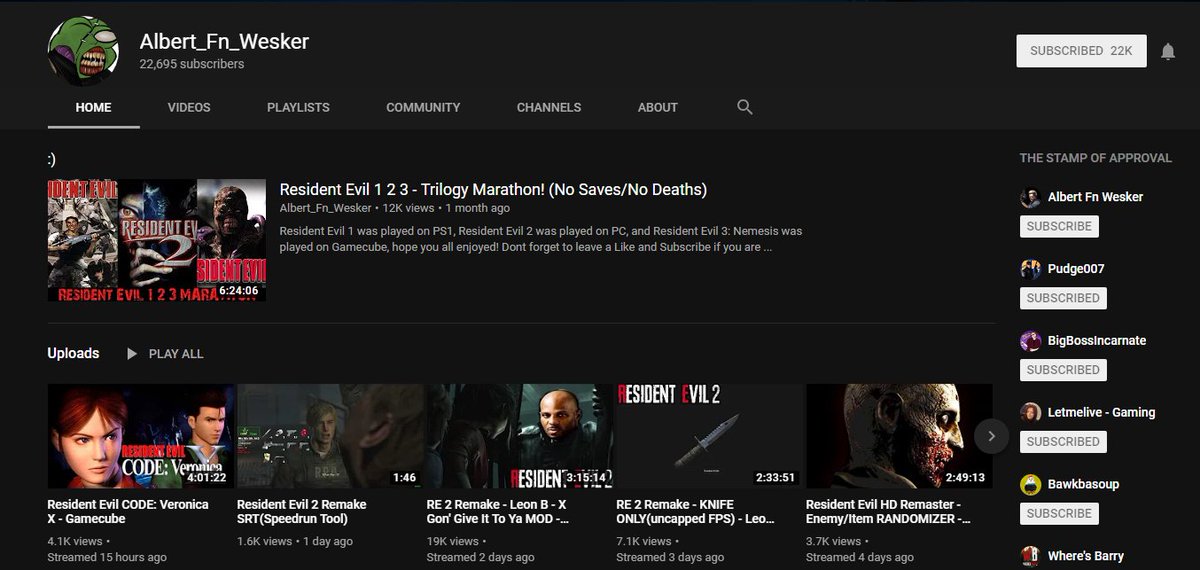The image size is (1200, 570).
Task: Click the featured video description text
Action: (541, 239)
